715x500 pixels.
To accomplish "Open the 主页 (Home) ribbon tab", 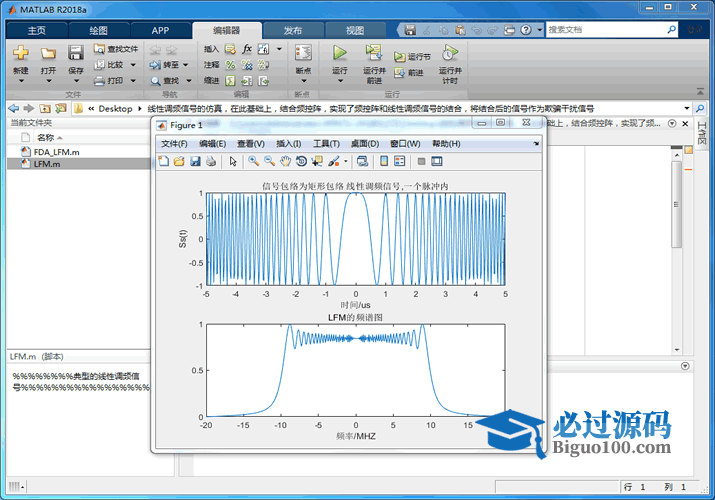I will [x=36, y=31].
